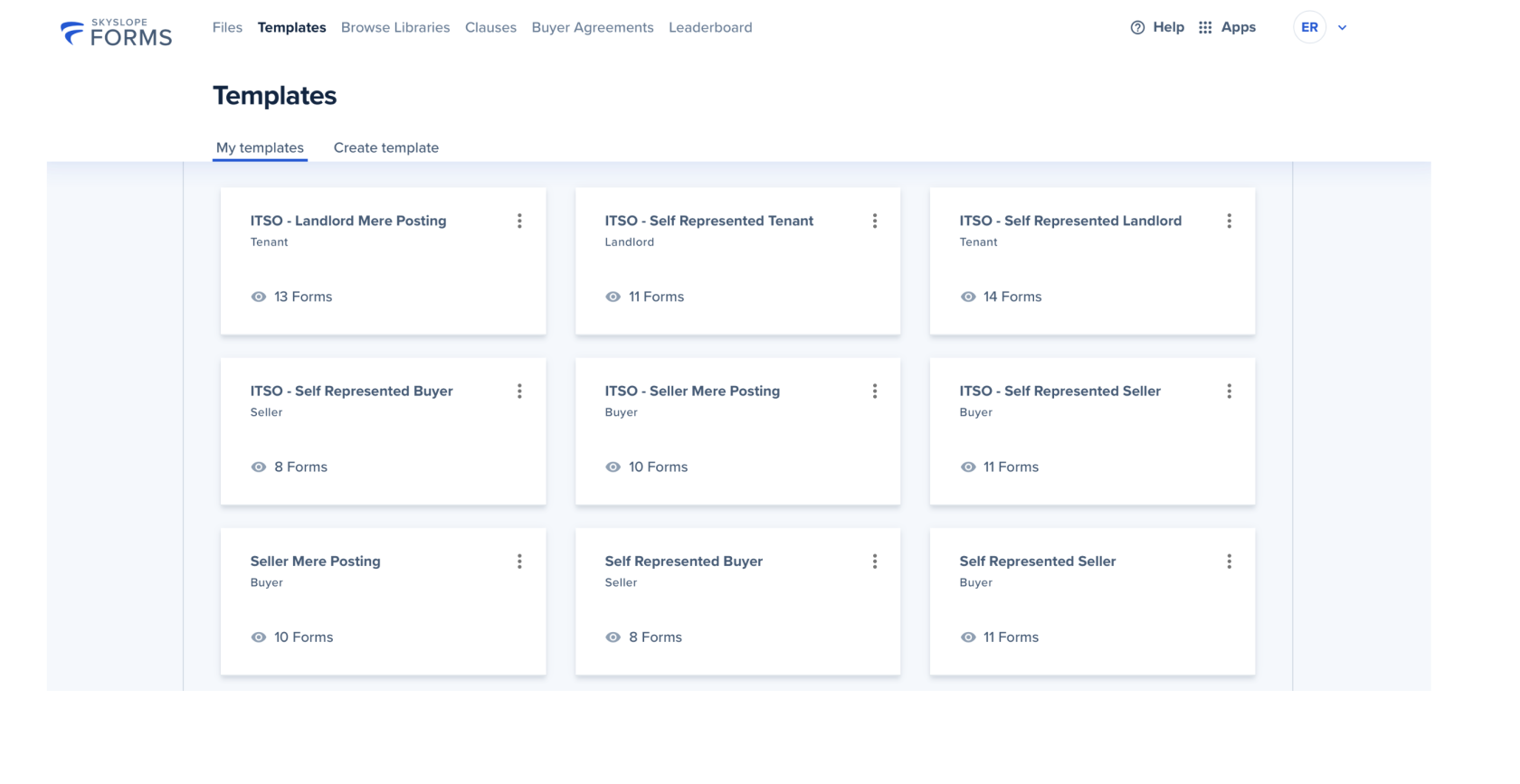This screenshot has height=784, width=1520.
Task: Open three-dot menu on ITSO - Seller Mere Posting
Action: 875,392
